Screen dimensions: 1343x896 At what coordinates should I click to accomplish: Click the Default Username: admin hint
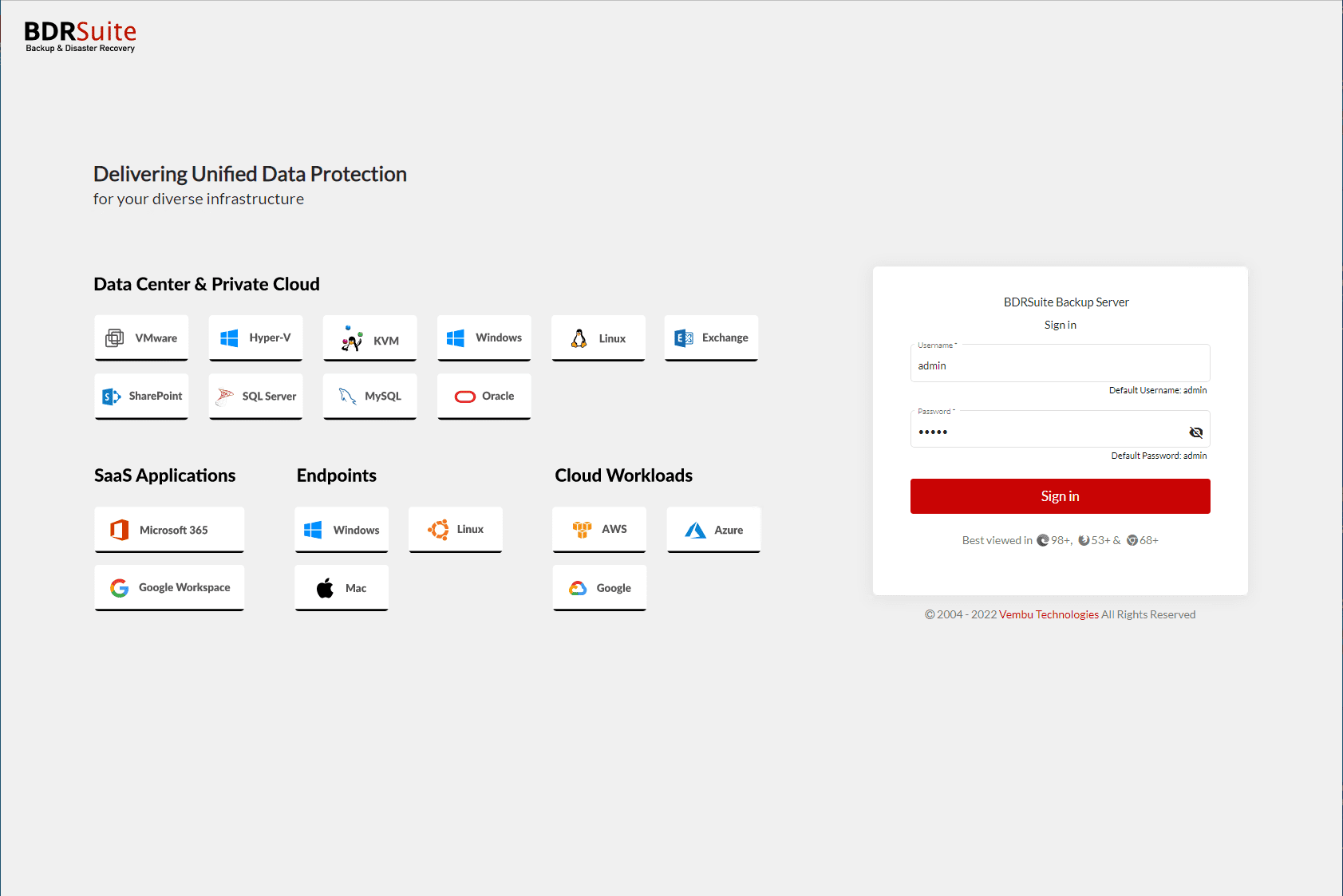point(1158,390)
